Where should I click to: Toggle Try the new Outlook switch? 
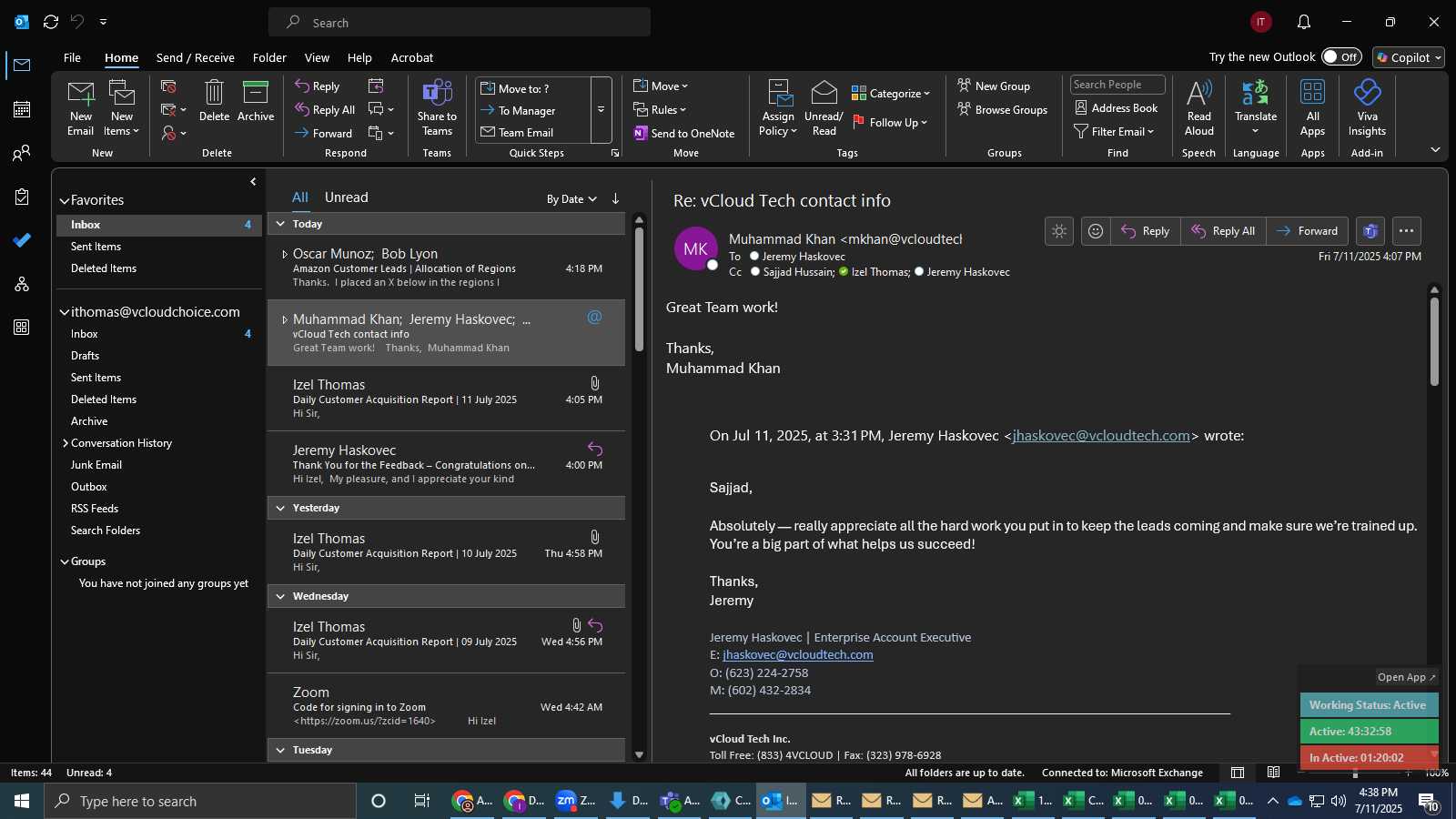tap(1341, 56)
